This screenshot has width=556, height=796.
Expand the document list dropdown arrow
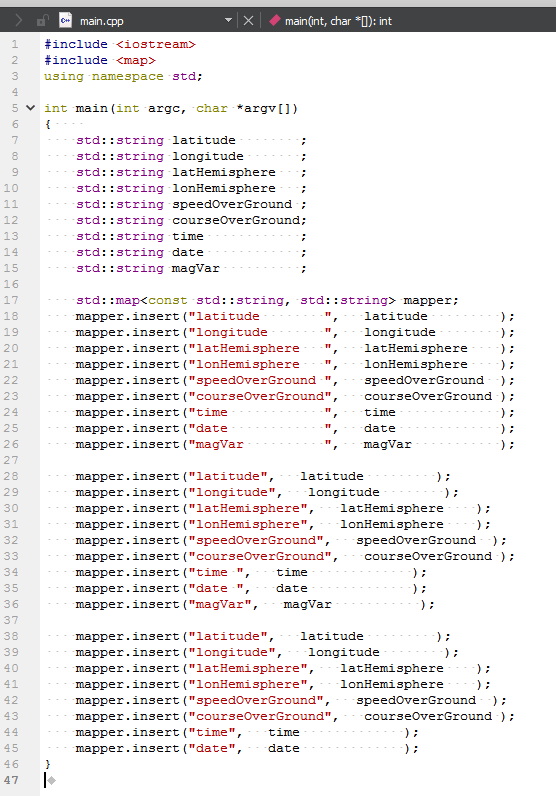pos(228,20)
